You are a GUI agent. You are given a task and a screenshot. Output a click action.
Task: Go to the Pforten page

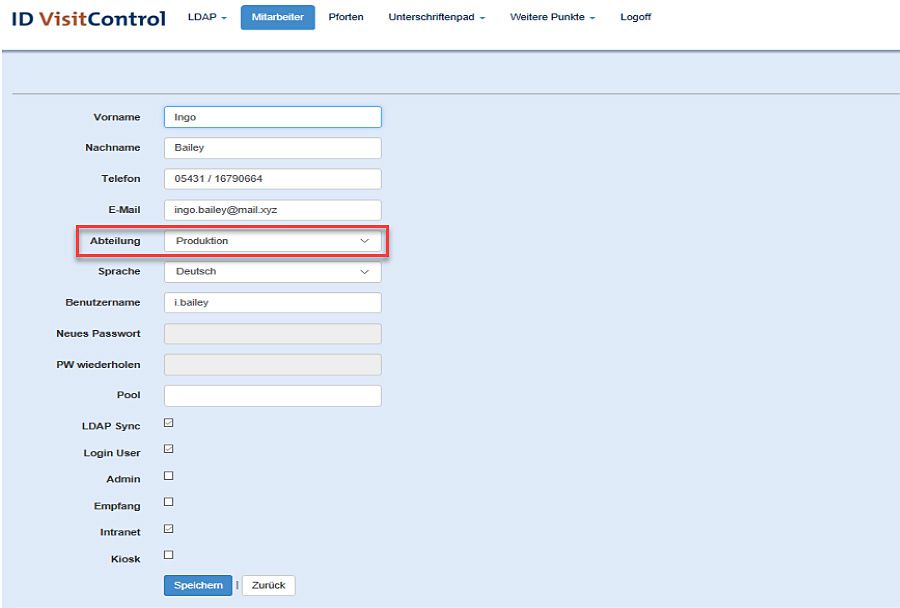click(x=346, y=18)
